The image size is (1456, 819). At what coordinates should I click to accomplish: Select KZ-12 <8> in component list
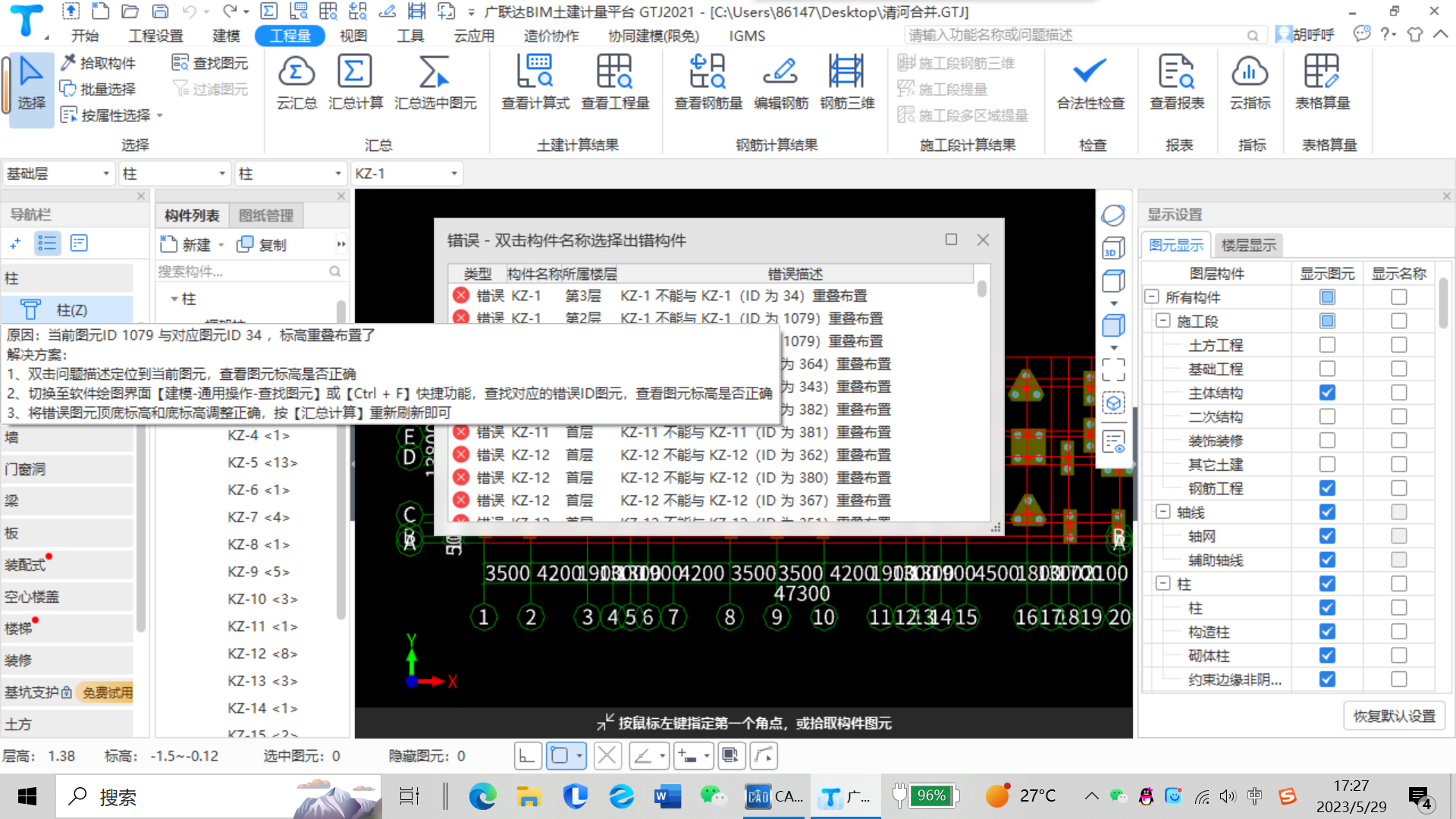click(x=262, y=653)
